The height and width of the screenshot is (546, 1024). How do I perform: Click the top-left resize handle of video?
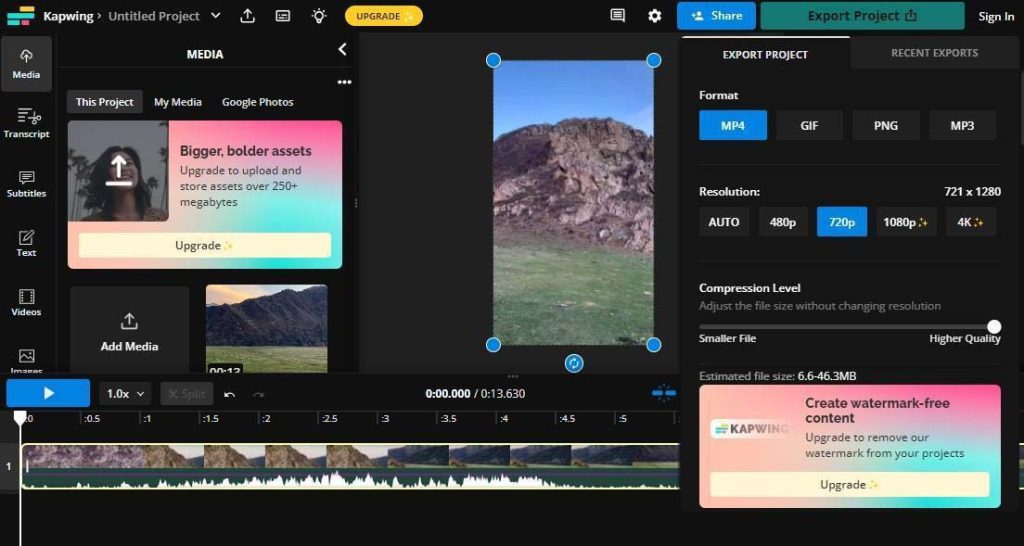(x=493, y=60)
